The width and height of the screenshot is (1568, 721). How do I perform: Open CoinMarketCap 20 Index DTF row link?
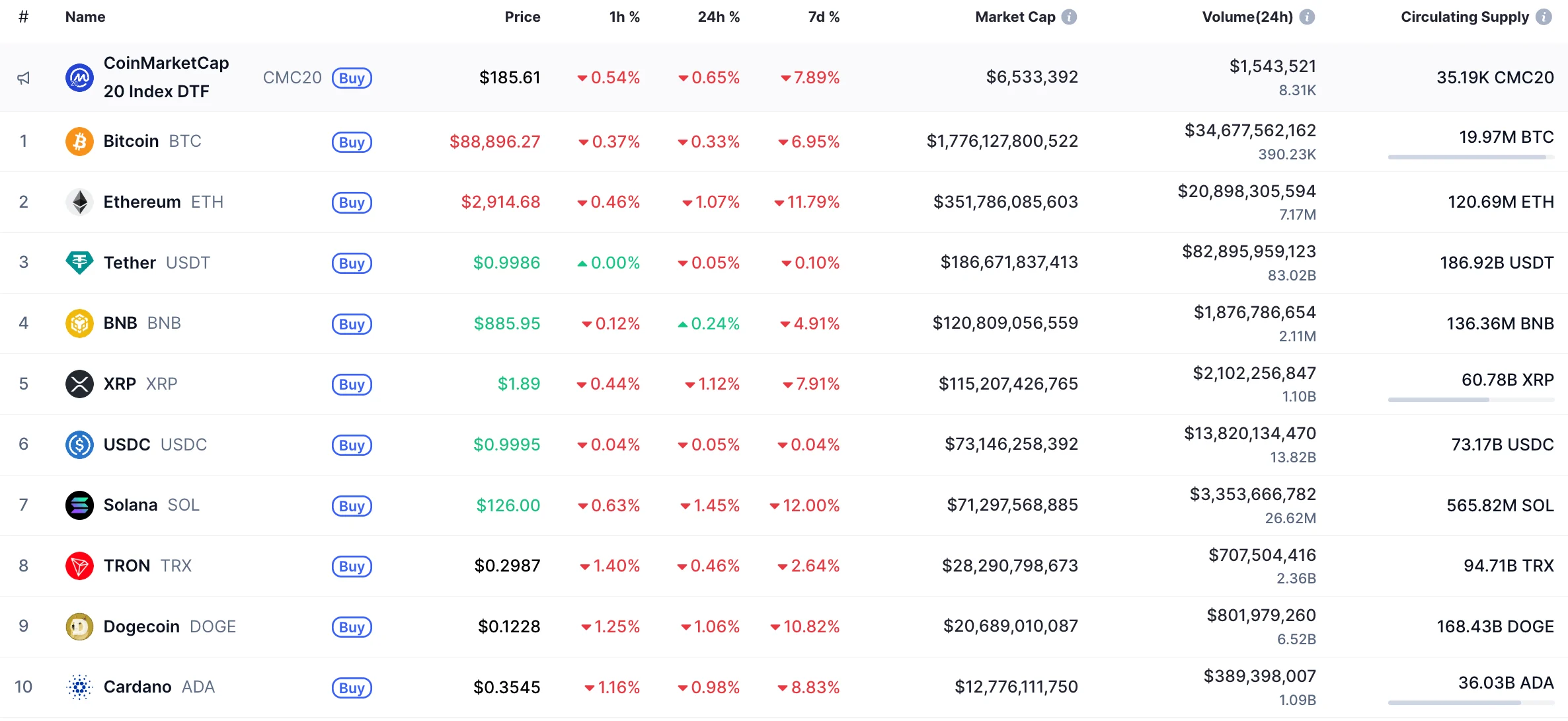(x=166, y=77)
